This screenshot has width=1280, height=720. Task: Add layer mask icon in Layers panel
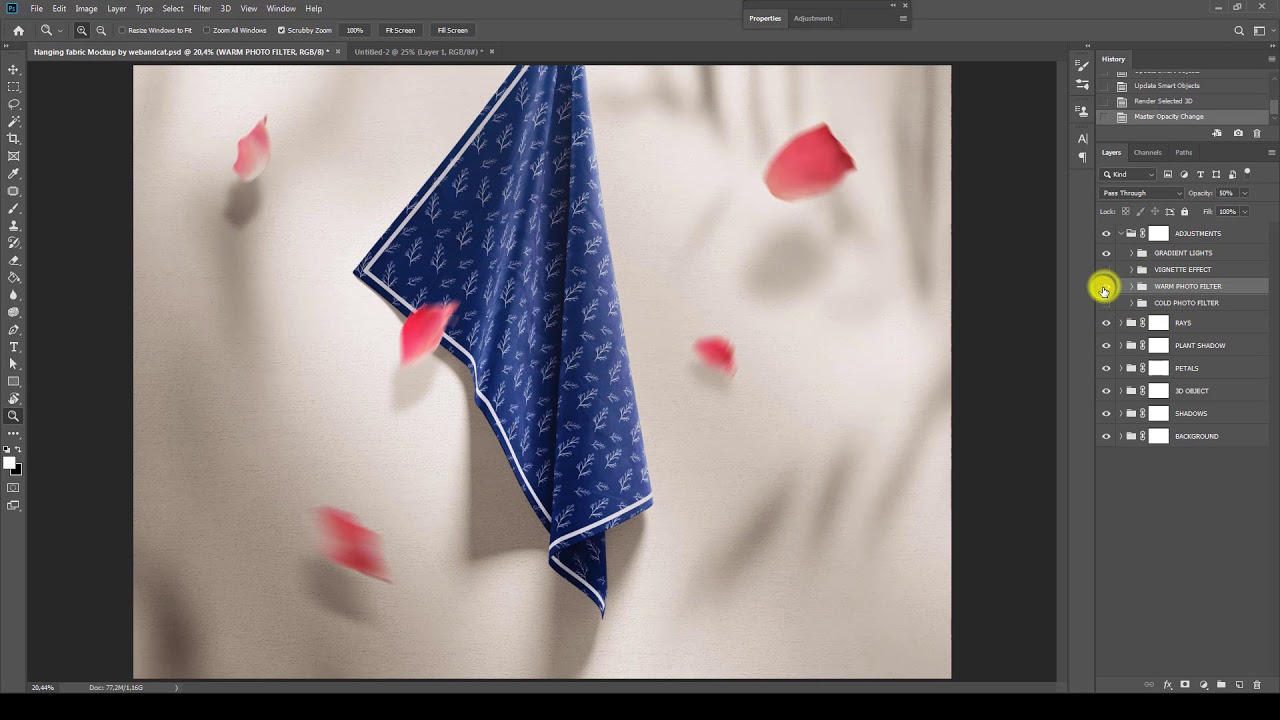pyautogui.click(x=1185, y=685)
